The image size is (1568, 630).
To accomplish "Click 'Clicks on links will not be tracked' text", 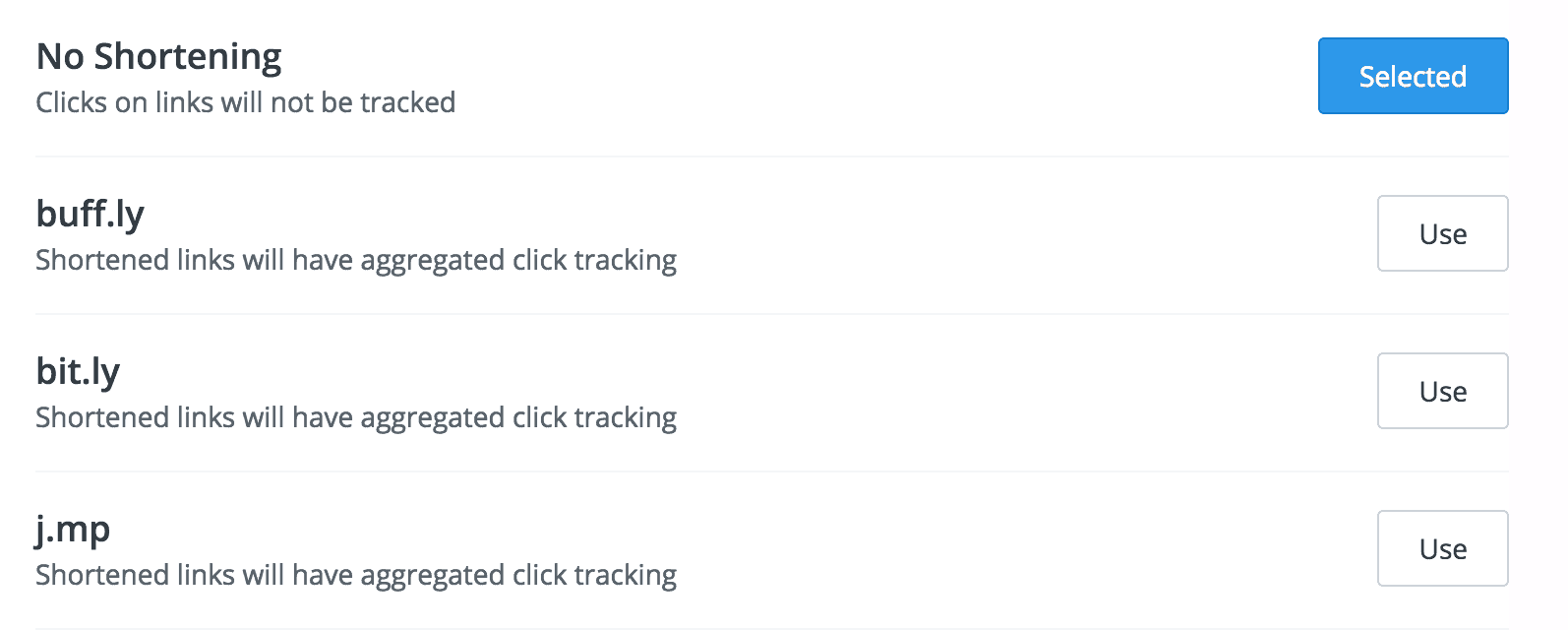I will [x=246, y=102].
